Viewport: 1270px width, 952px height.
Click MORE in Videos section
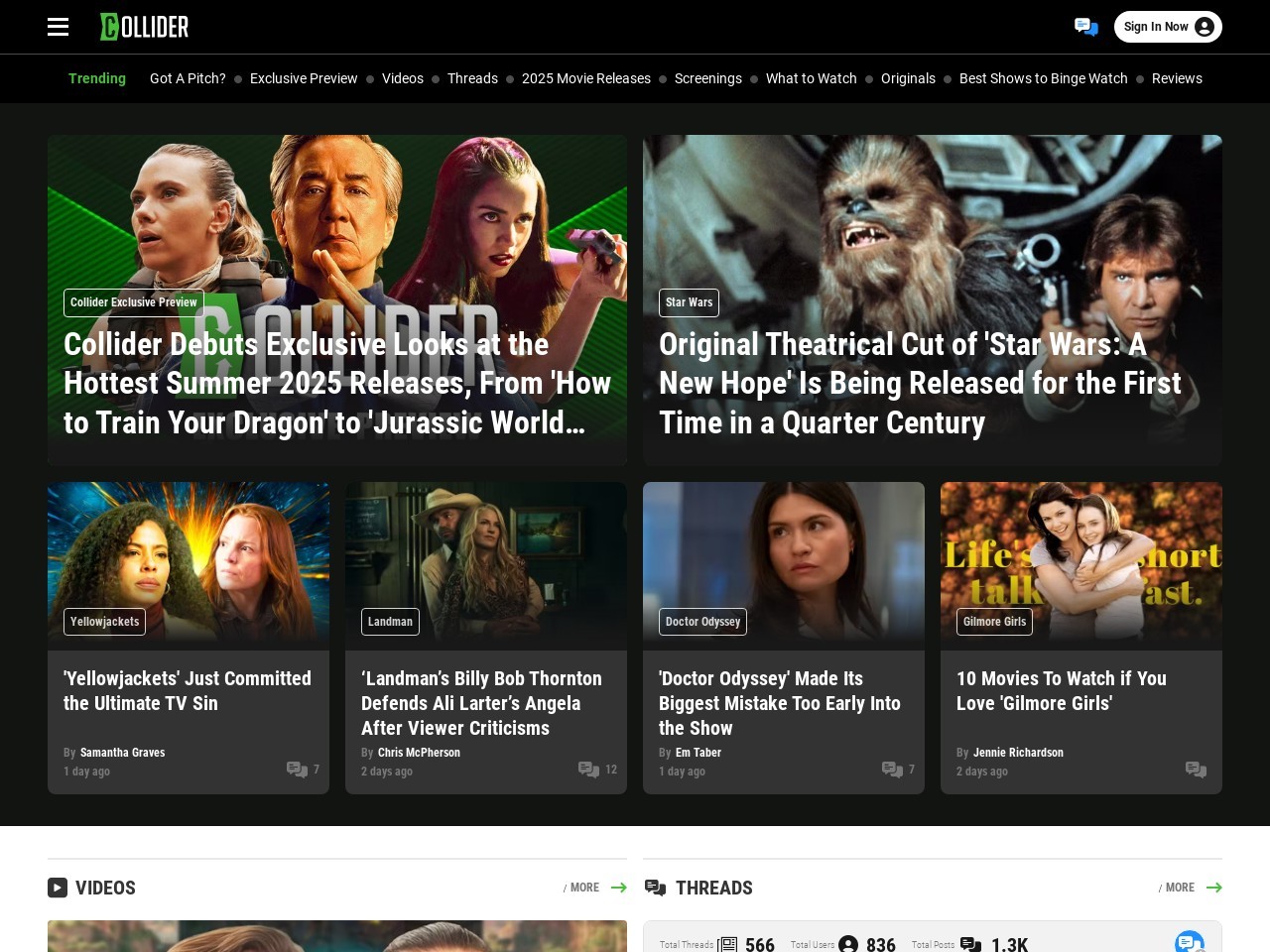click(584, 888)
